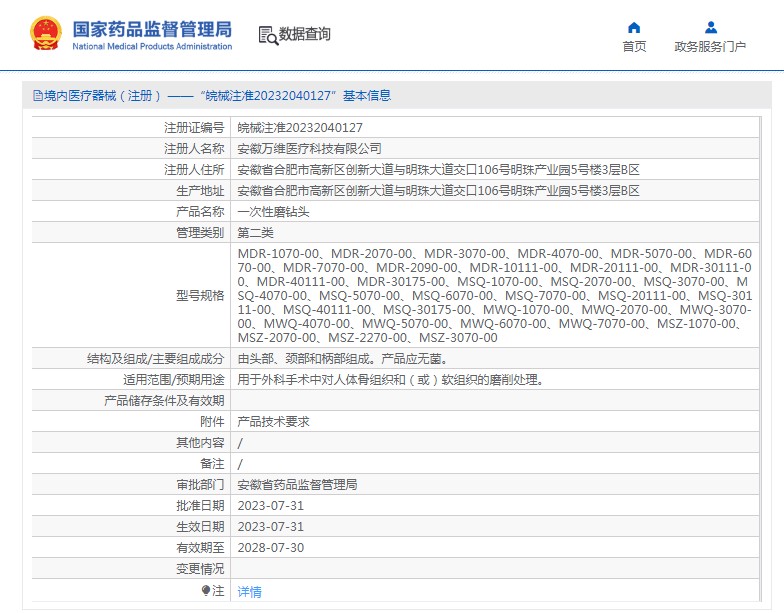Click the 注册人名称 row label
Screen dimensions: 784x613
[x=194, y=148]
